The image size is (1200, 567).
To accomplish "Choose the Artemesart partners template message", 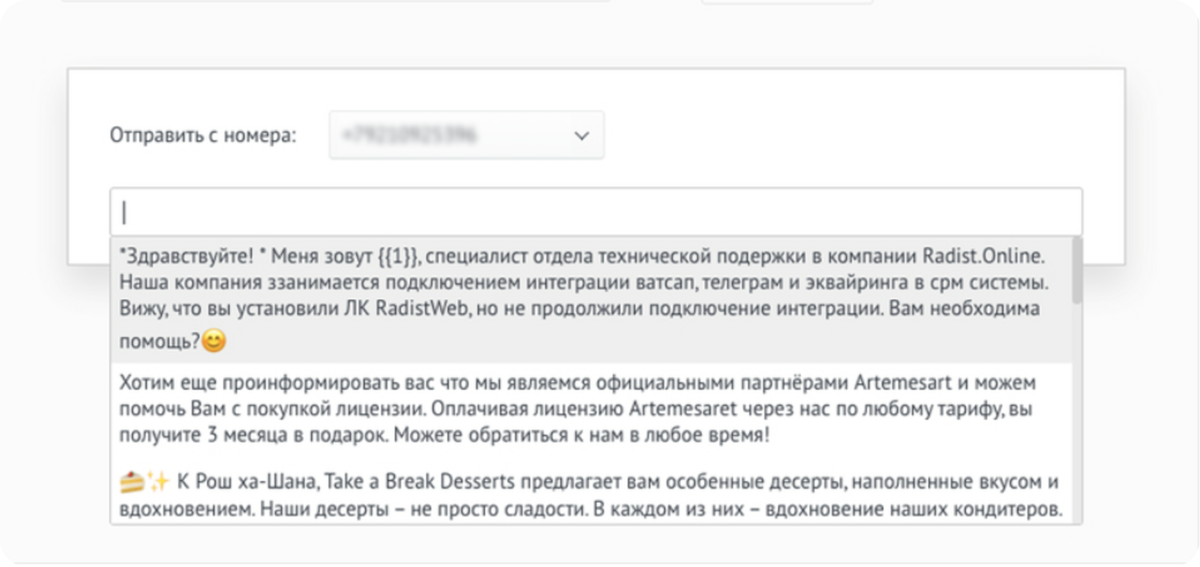I will (590, 410).
